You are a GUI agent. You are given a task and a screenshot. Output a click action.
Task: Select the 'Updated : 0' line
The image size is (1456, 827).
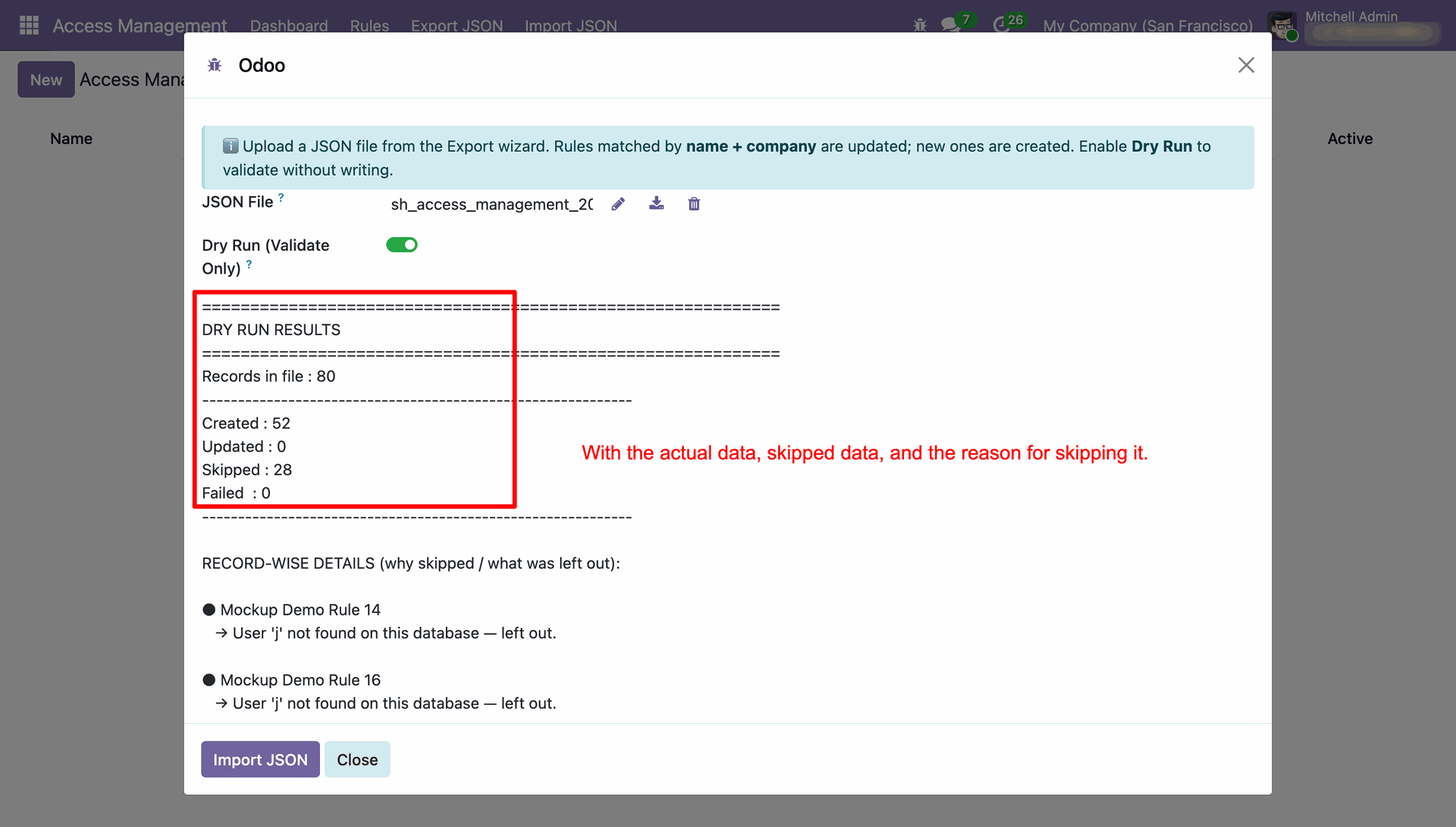click(243, 447)
